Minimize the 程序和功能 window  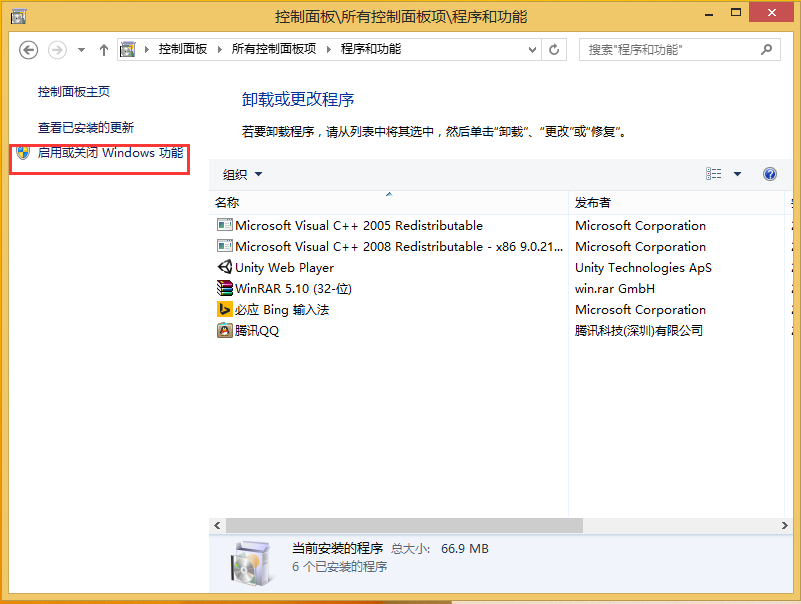click(x=709, y=14)
